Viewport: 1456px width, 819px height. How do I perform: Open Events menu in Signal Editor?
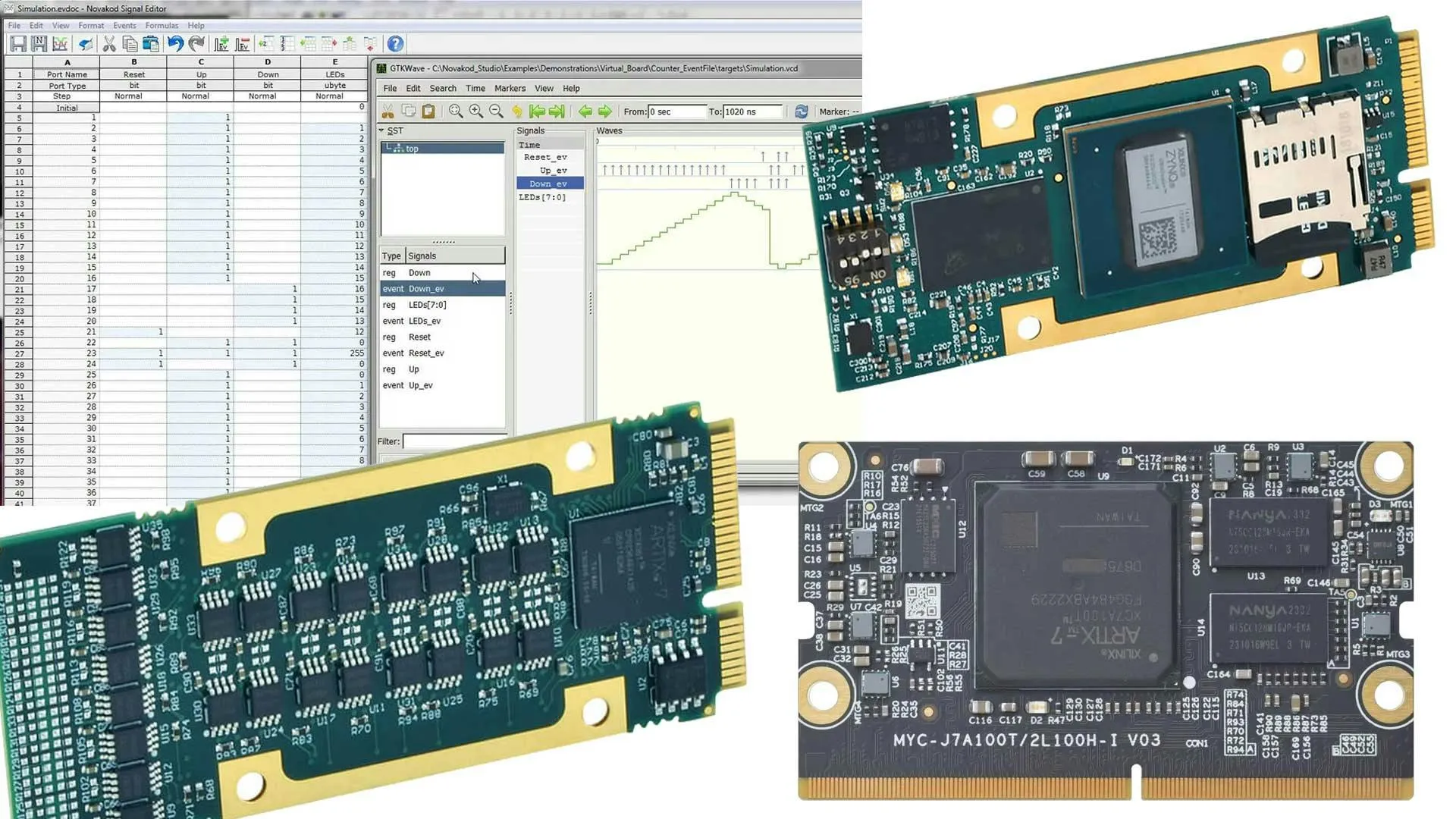coord(124,25)
